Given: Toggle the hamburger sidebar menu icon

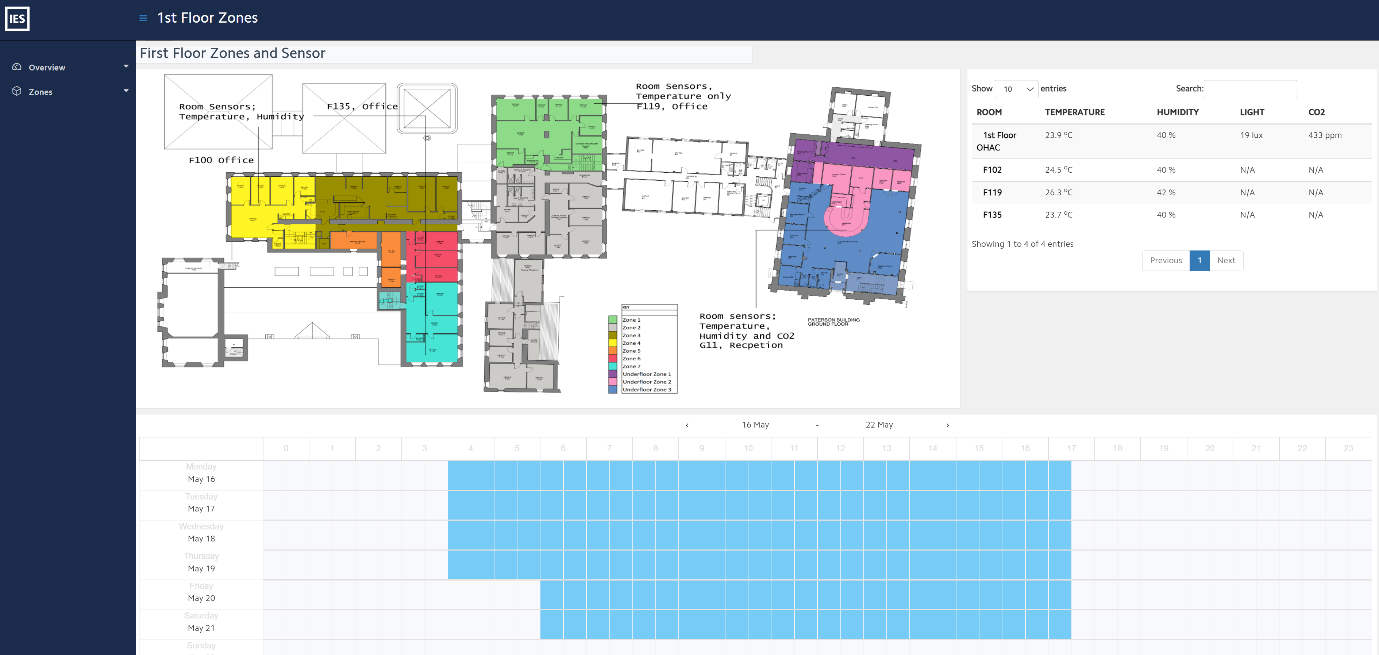Looking at the screenshot, I should (x=143, y=18).
